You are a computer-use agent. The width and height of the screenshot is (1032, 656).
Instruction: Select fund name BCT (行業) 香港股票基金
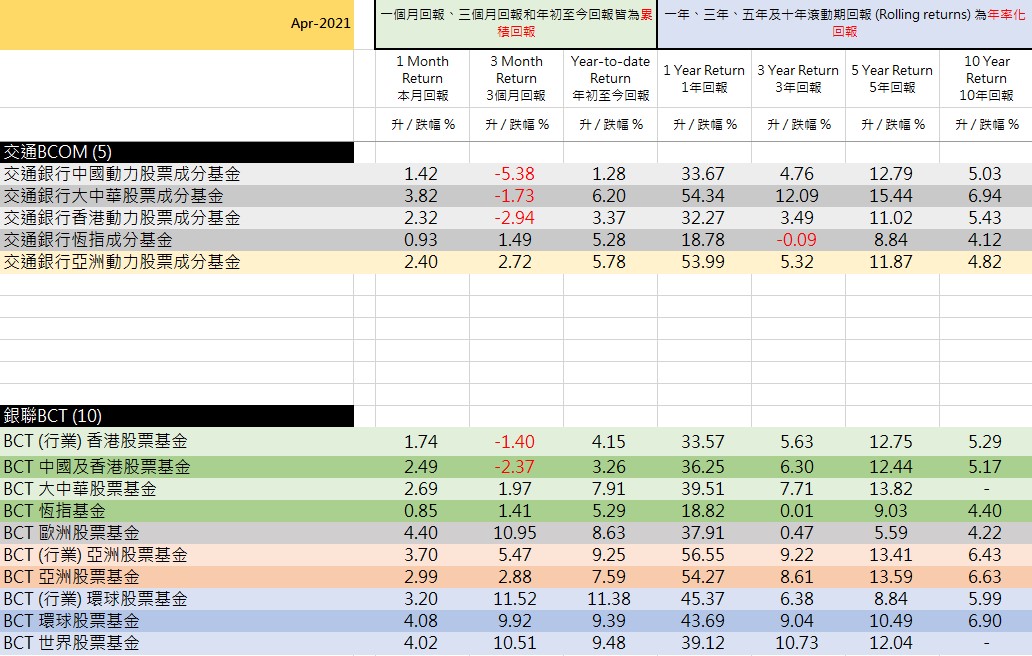[95, 442]
